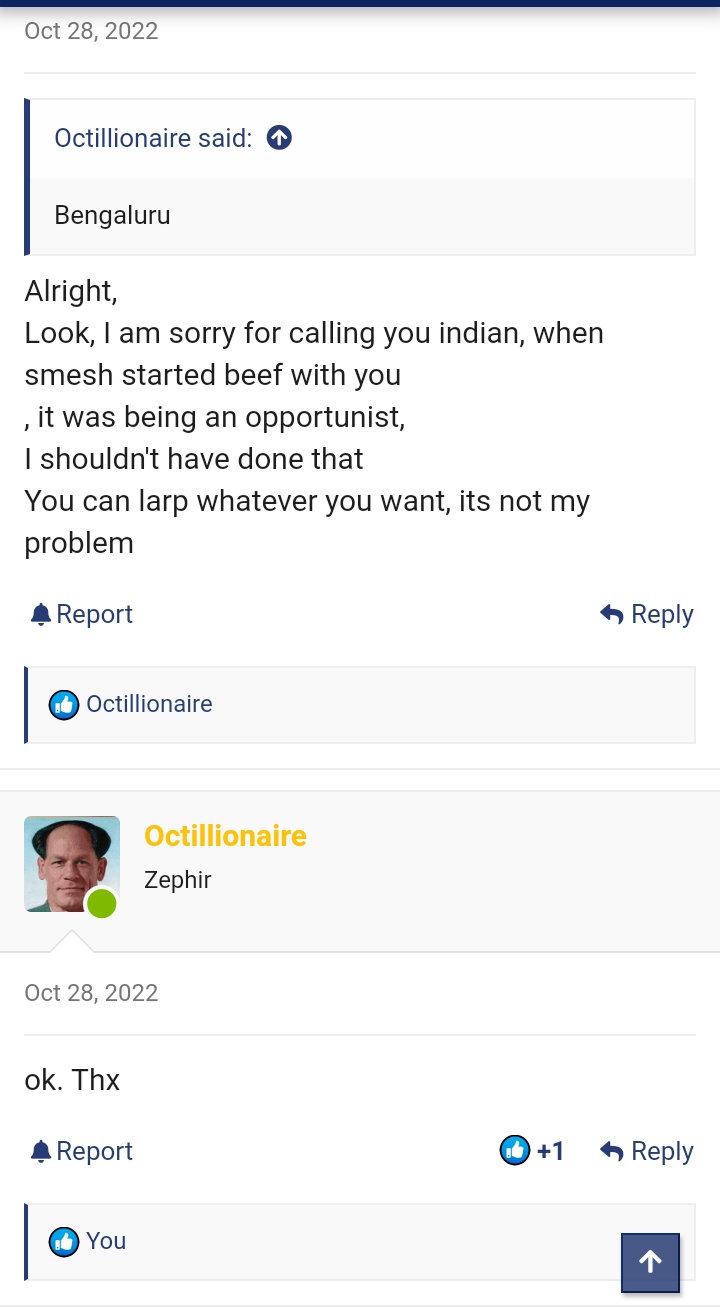Viewport: 720px width, 1307px height.
Task: Open the "Octillionaire said:" quote link
Action: (x=153, y=138)
